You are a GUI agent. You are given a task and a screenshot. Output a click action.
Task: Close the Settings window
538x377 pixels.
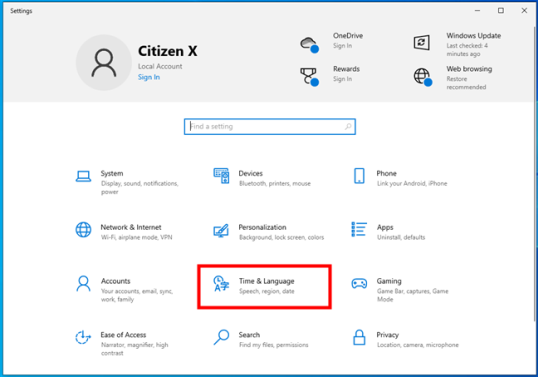coord(524,11)
